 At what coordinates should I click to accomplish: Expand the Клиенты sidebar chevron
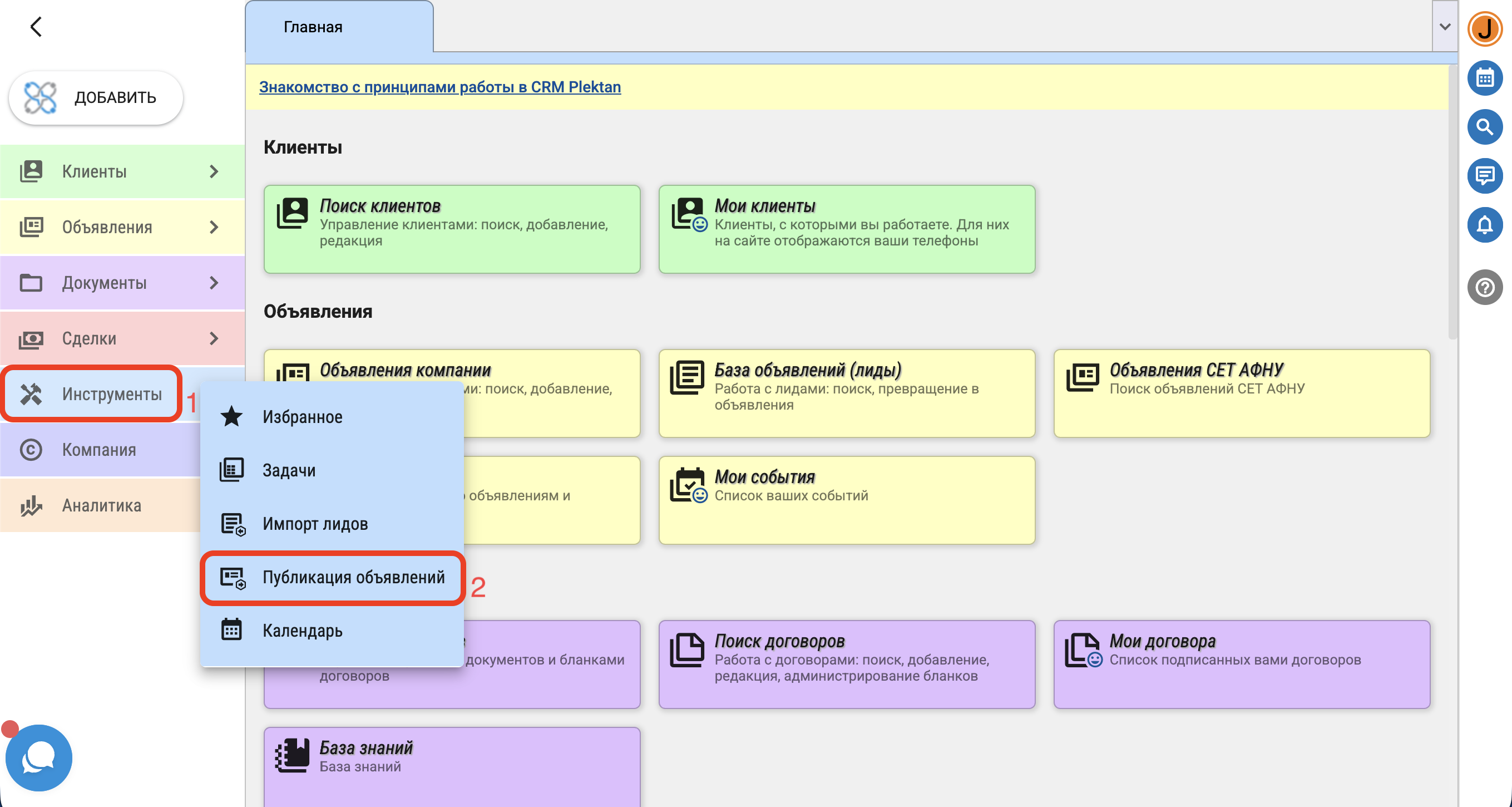pyautogui.click(x=214, y=171)
